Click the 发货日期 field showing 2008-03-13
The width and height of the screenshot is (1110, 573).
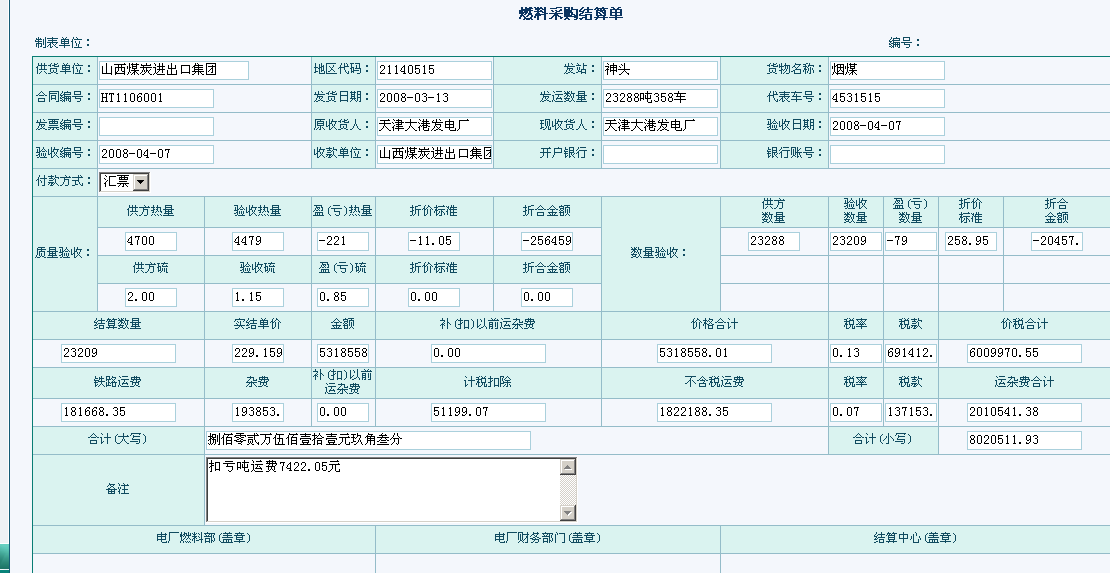(434, 98)
